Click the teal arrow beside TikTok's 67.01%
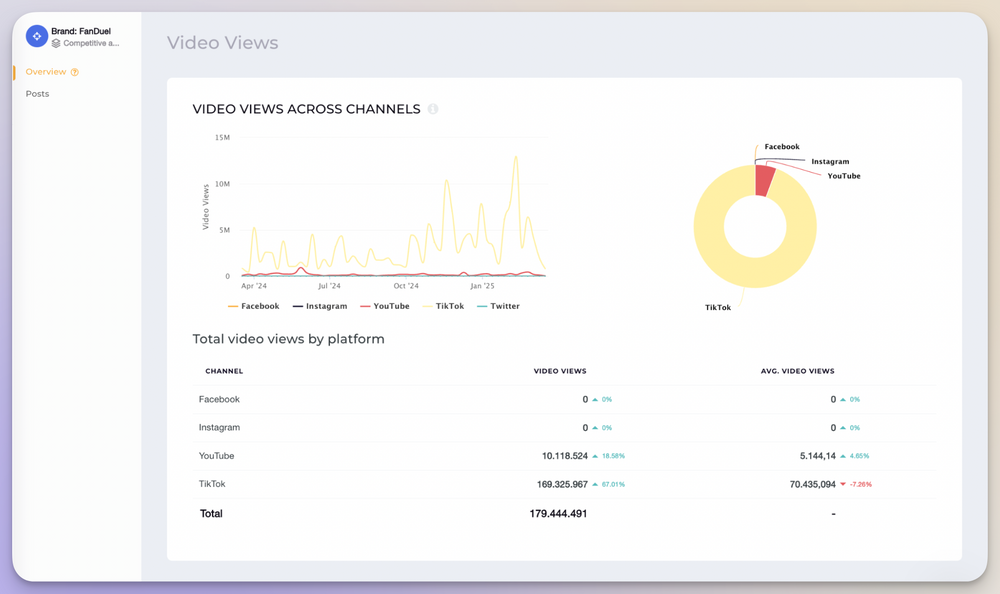Image resolution: width=1000 pixels, height=594 pixels. tap(596, 484)
